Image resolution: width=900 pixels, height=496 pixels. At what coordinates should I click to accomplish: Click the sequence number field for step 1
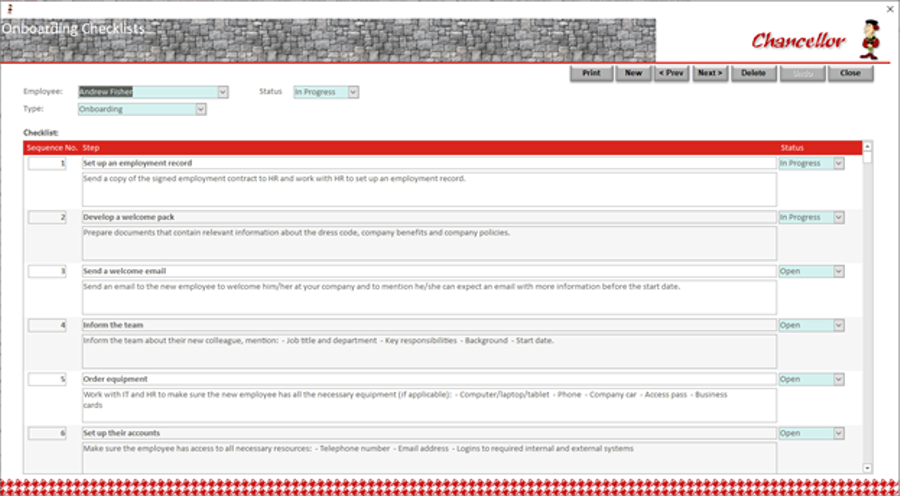point(47,164)
